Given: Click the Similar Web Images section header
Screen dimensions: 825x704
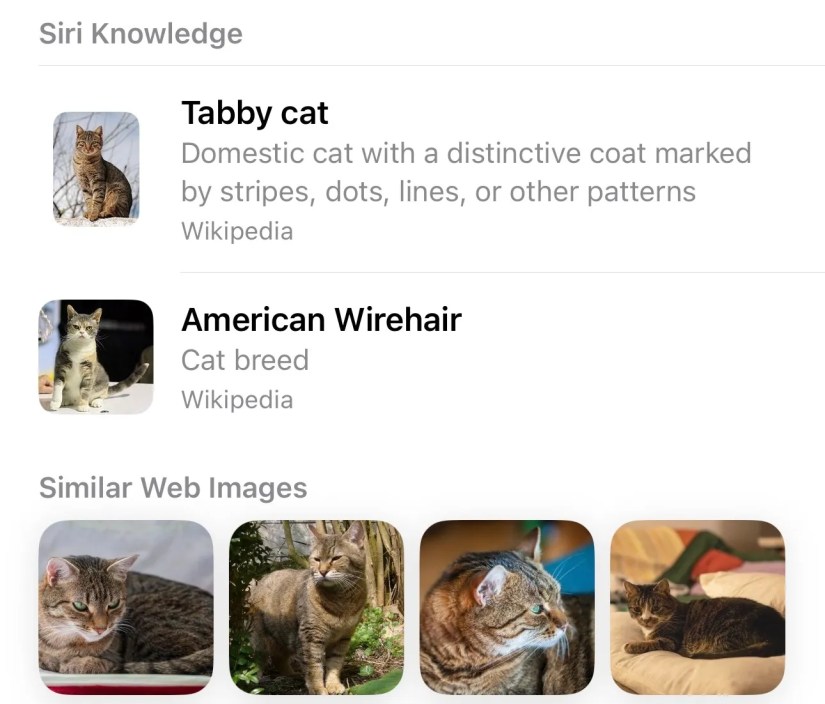Looking at the screenshot, I should click(173, 487).
